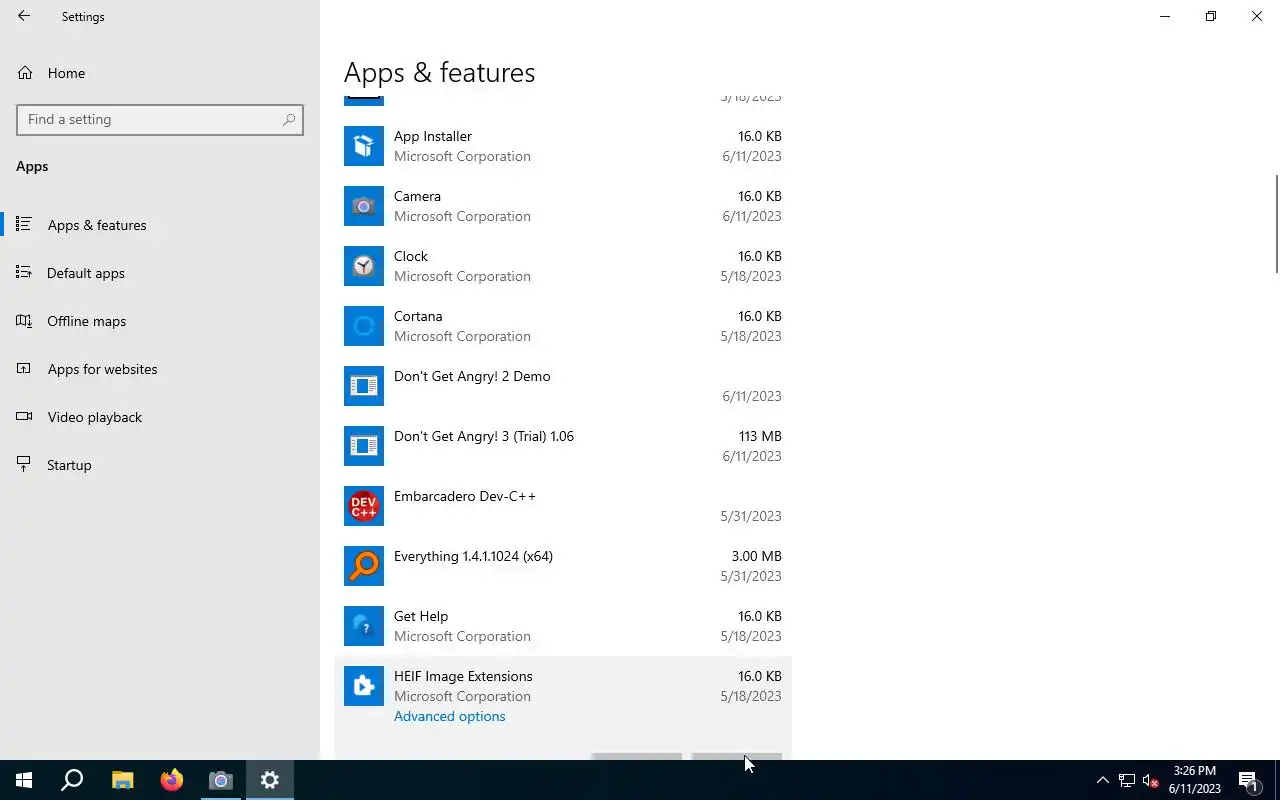The image size is (1280, 800).
Task: Click the Get Help app icon
Action: coord(364,626)
